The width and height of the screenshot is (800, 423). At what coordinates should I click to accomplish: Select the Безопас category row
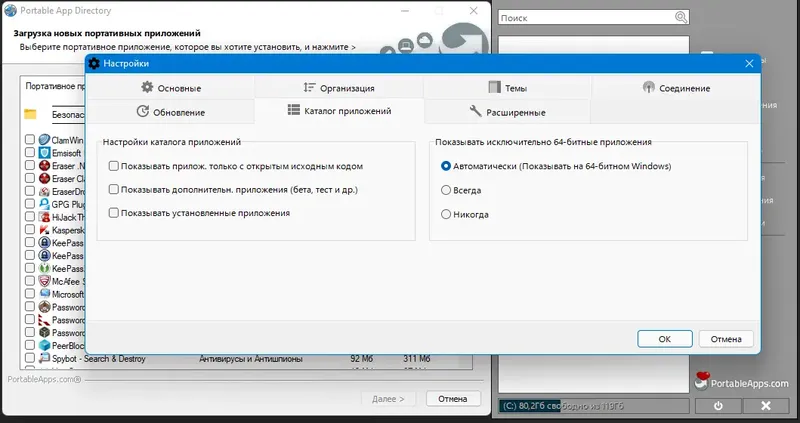point(68,115)
